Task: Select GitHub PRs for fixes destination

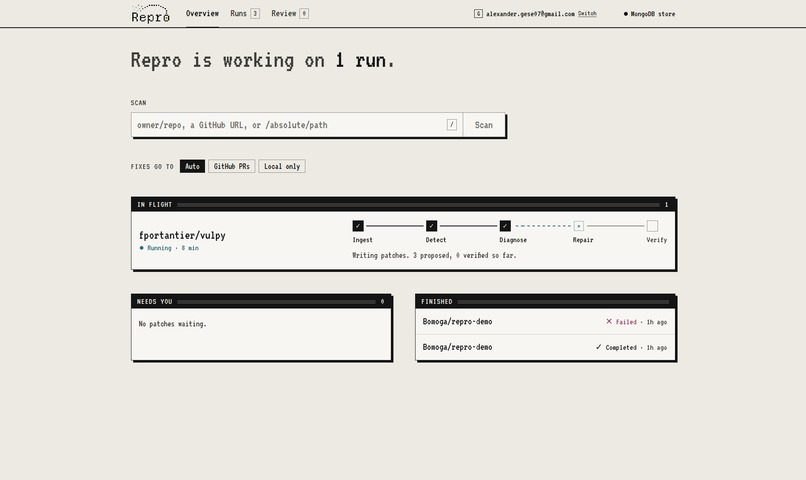Action: tap(232, 167)
